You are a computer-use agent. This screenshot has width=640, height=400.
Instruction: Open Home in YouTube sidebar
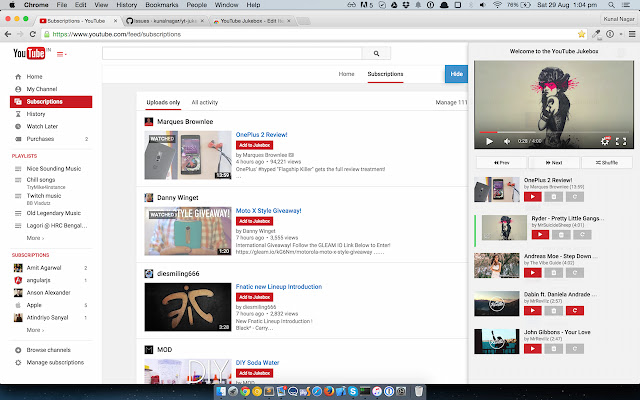coord(34,77)
